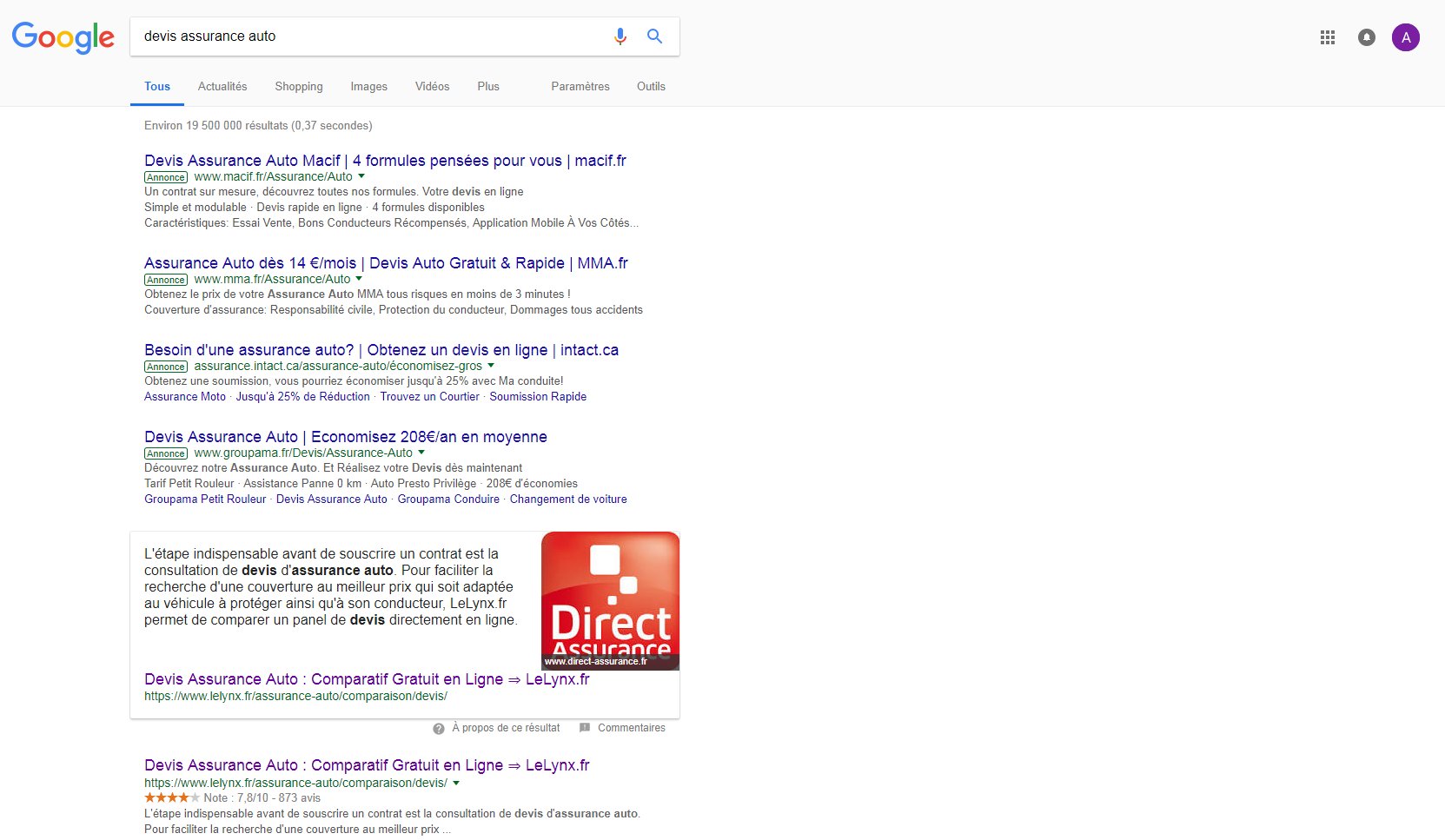Open Google notifications bell

1367,37
